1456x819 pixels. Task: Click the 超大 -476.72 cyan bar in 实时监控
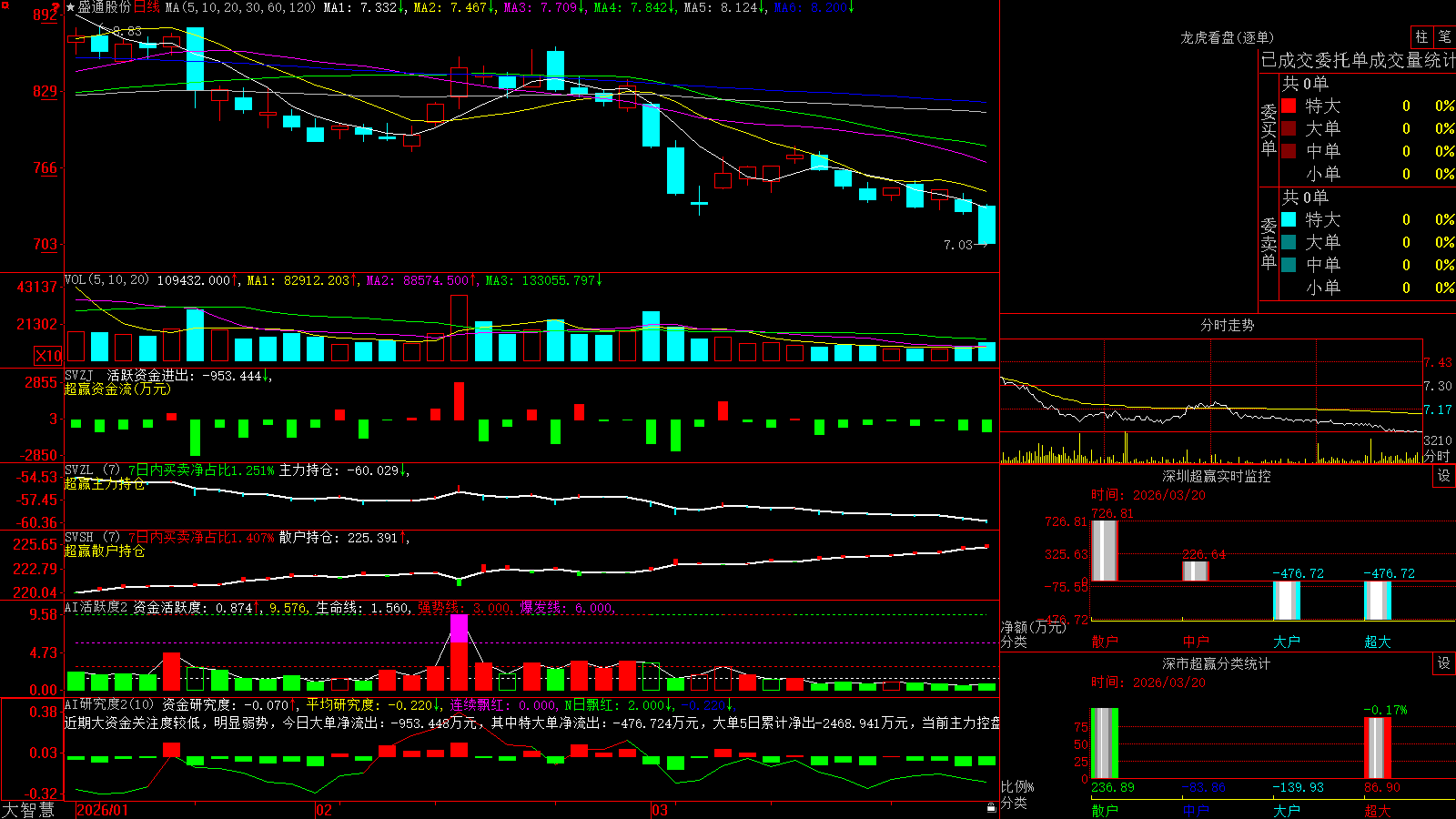tap(1377, 601)
